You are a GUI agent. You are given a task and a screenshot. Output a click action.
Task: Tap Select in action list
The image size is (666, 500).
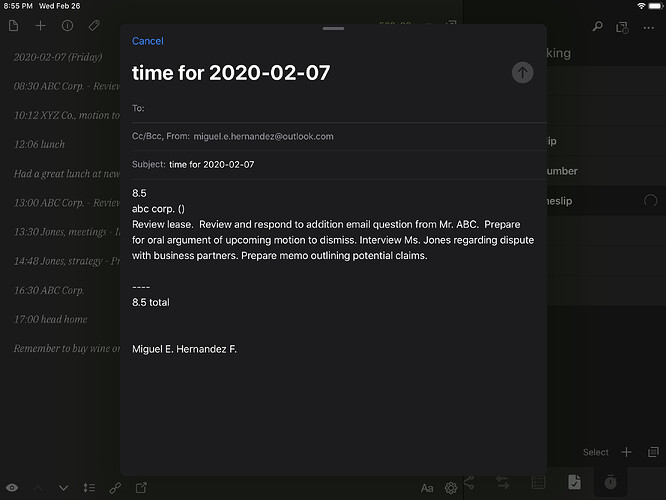(x=595, y=452)
